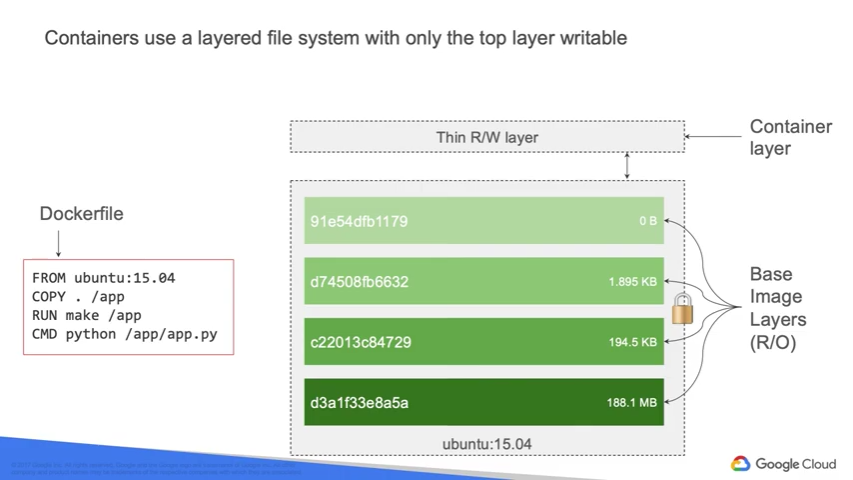The image size is (853, 480).
Task: Click the Base Image Layers (R/O) label
Action: [x=778, y=308]
